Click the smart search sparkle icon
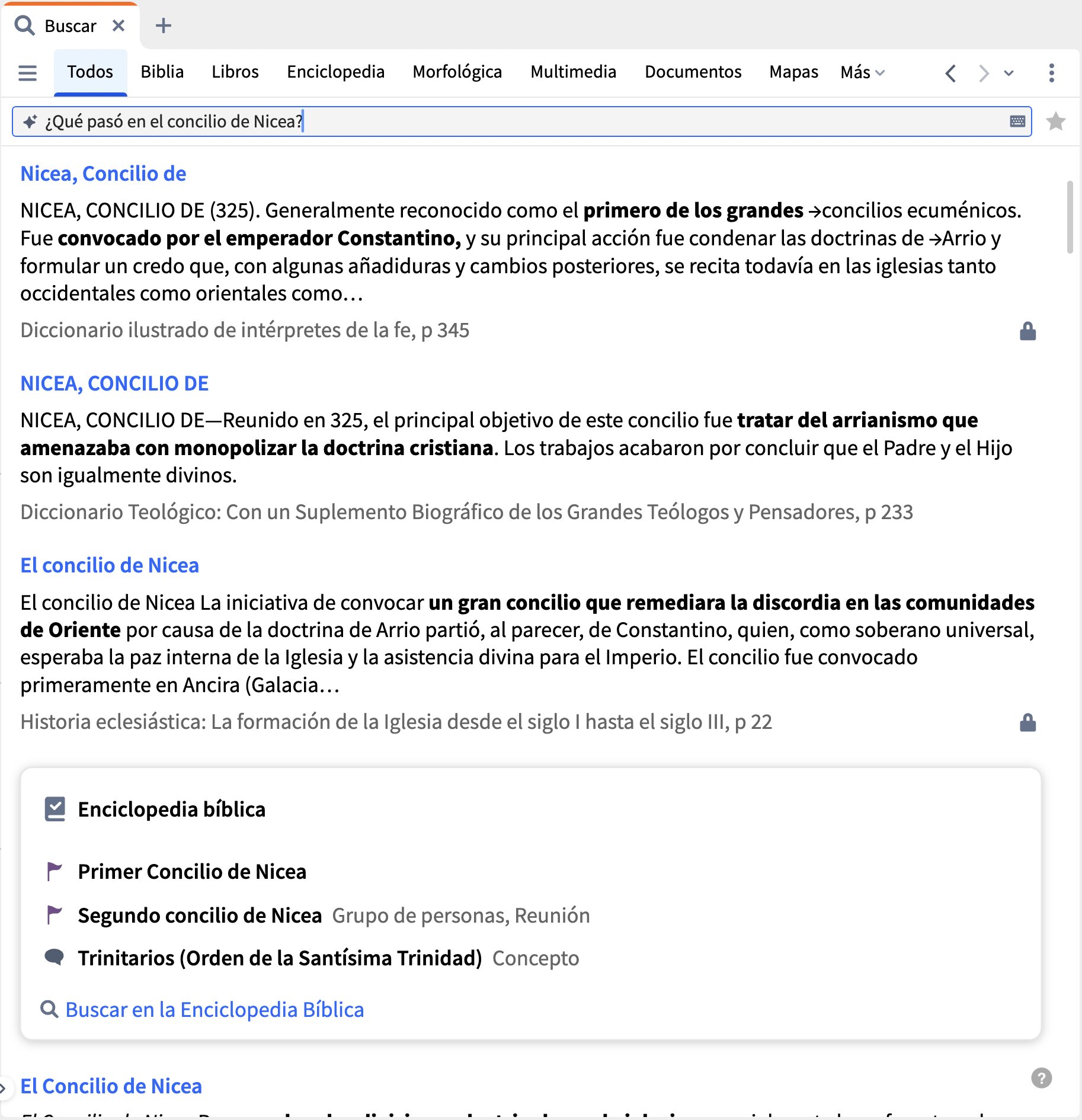This screenshot has height=1120, width=1082. point(30,121)
